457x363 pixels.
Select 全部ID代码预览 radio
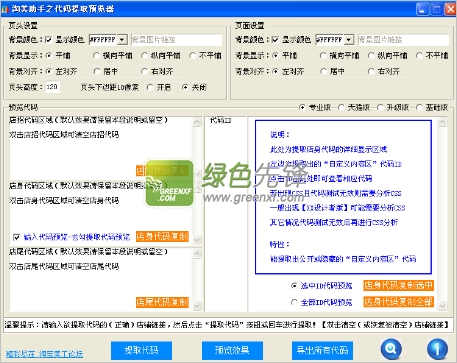tap(294, 302)
